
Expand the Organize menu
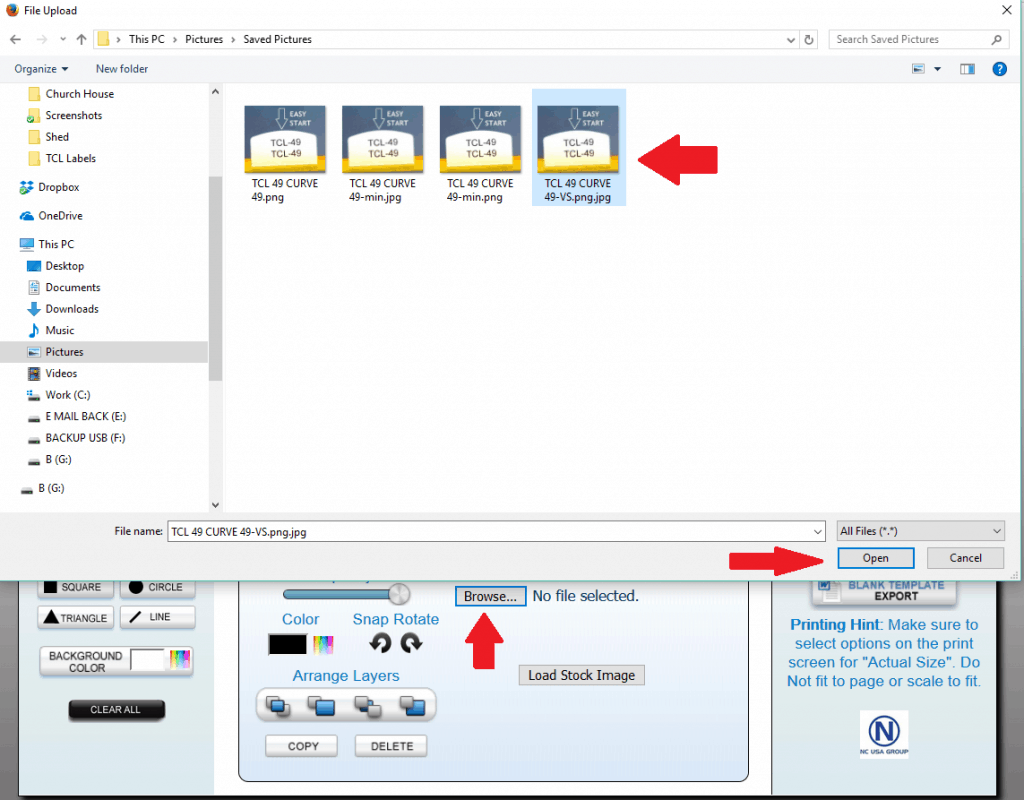pyautogui.click(x=41, y=69)
